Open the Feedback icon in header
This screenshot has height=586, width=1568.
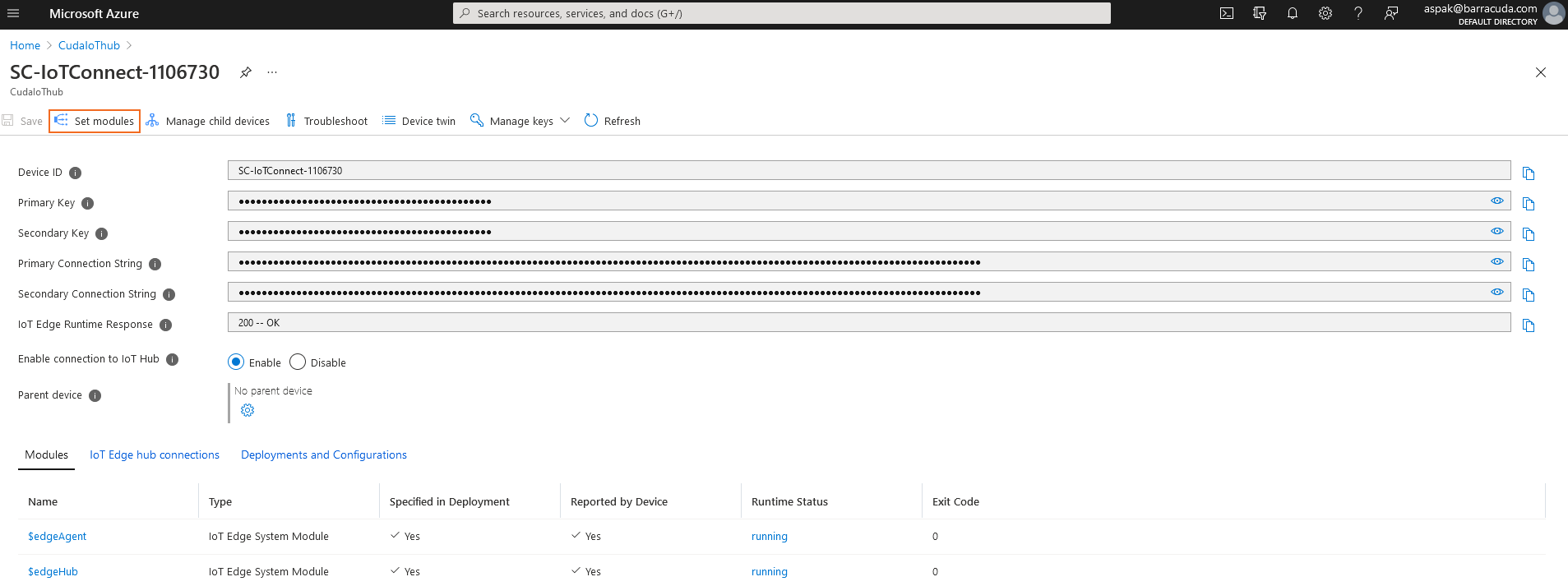(x=1391, y=13)
